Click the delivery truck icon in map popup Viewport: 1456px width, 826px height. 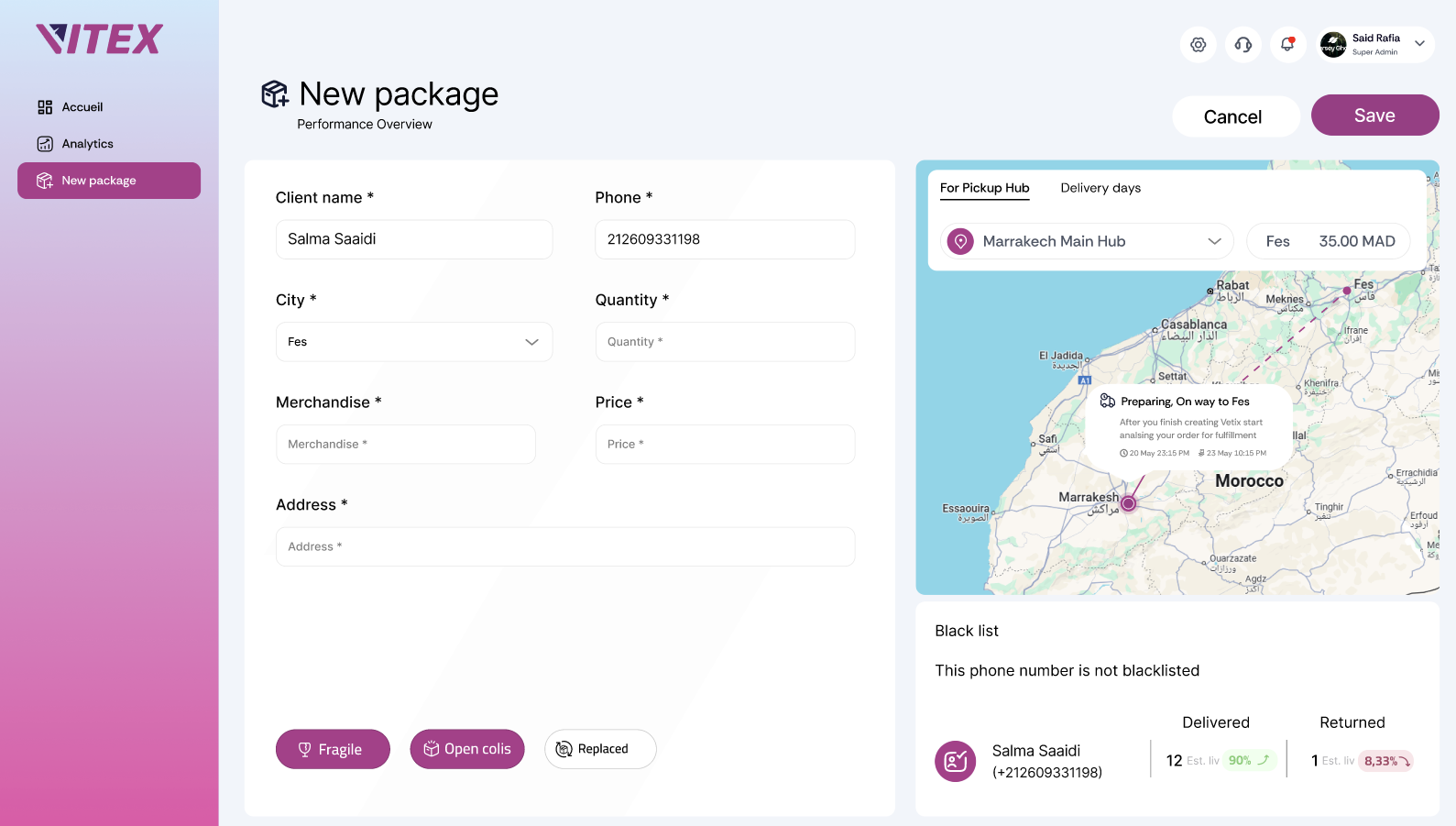click(x=1107, y=401)
